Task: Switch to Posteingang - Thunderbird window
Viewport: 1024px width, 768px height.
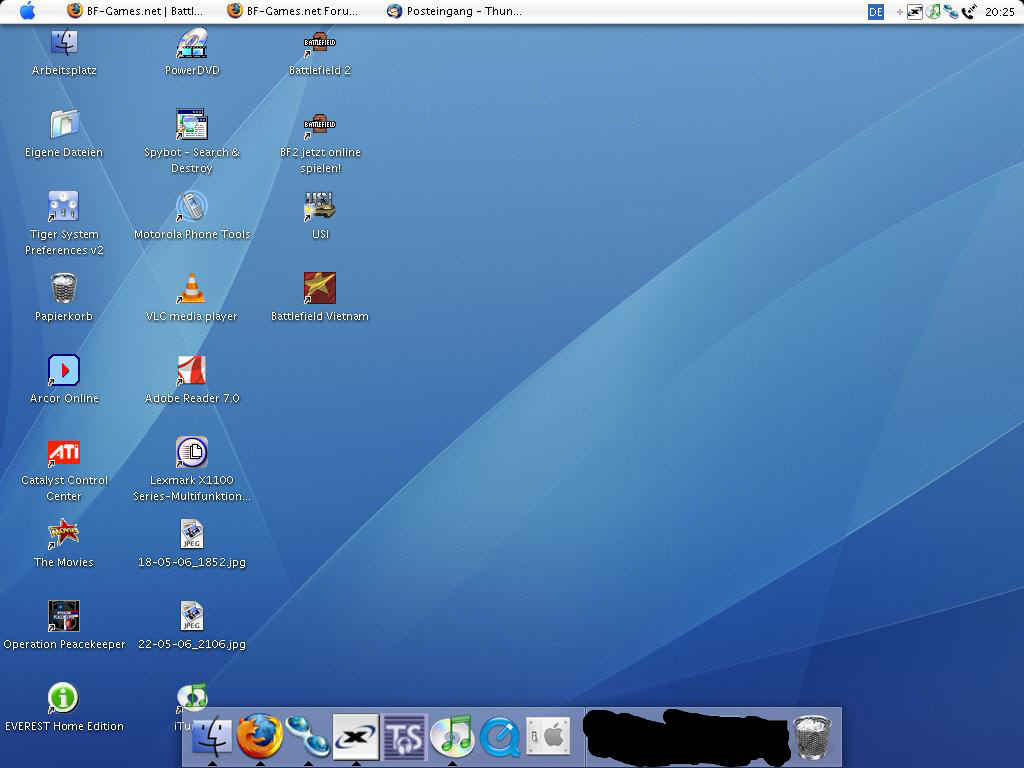Action: pos(455,11)
